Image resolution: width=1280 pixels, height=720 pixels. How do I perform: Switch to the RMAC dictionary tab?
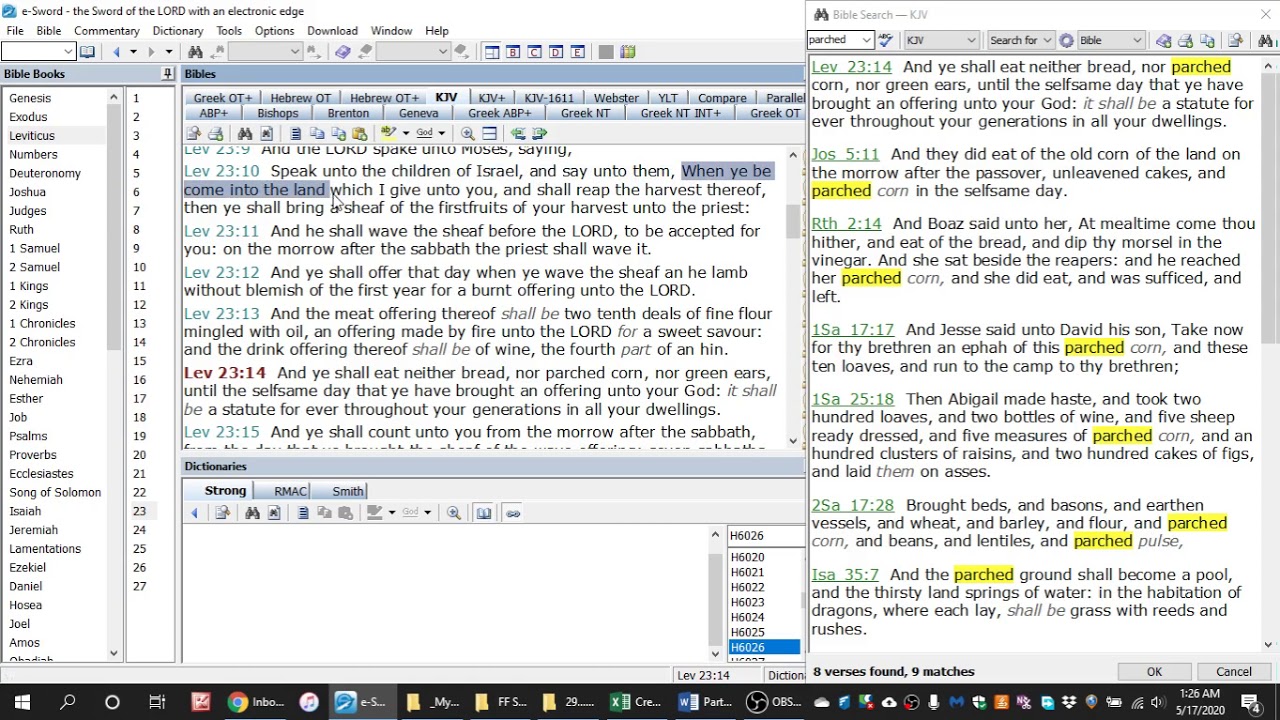tap(290, 491)
